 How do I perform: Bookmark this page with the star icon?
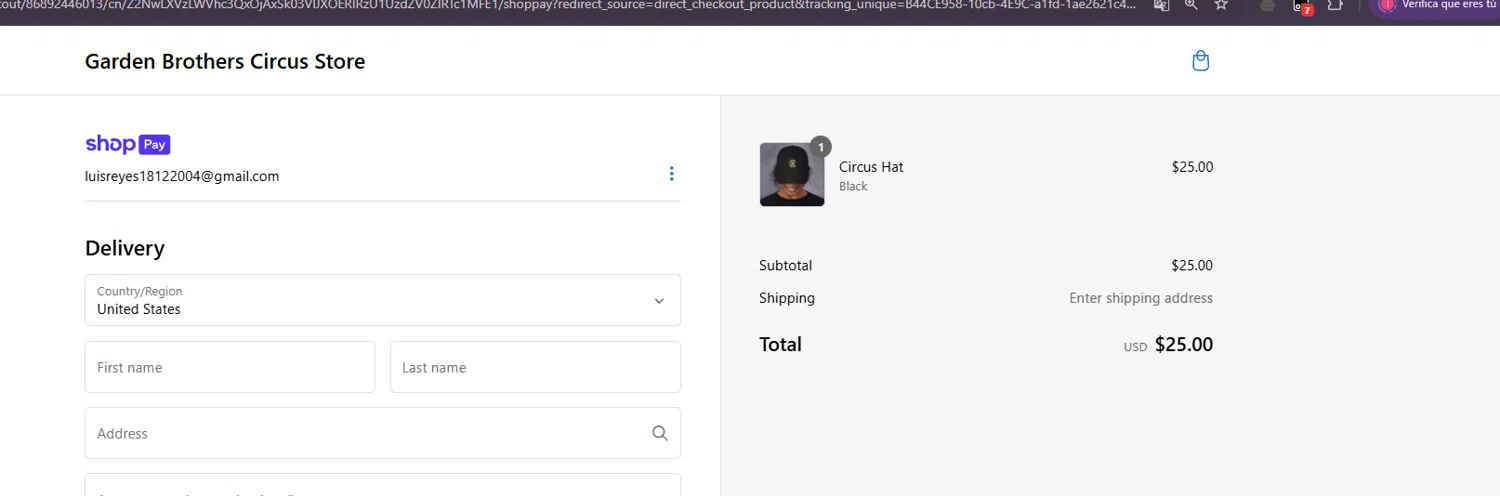click(1221, 5)
